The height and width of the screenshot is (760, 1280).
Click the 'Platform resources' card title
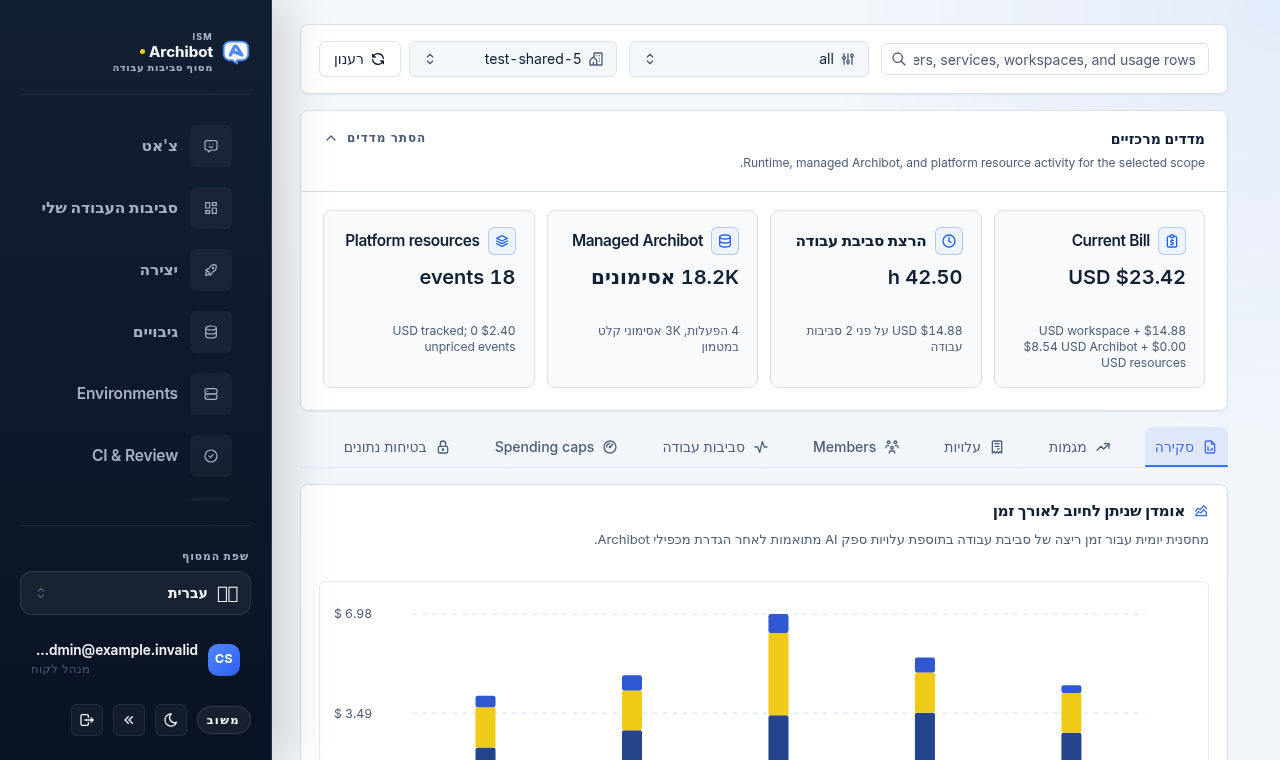(412, 241)
